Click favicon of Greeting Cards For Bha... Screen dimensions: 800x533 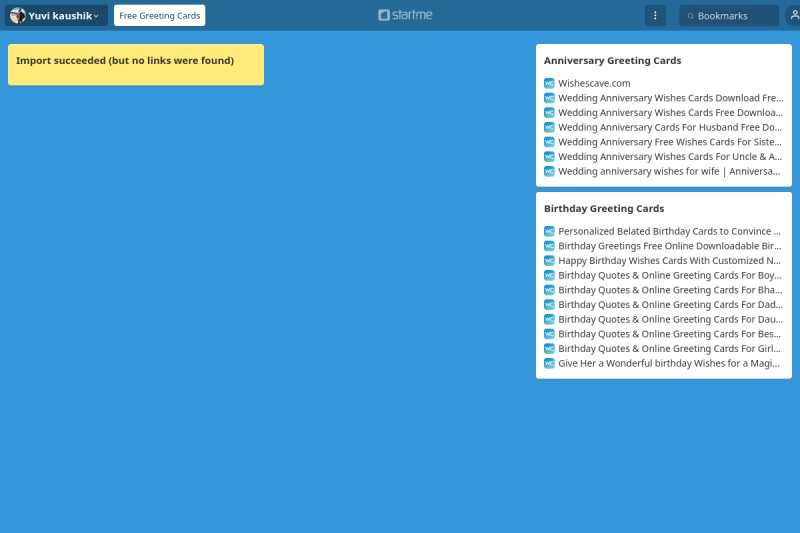[549, 290]
